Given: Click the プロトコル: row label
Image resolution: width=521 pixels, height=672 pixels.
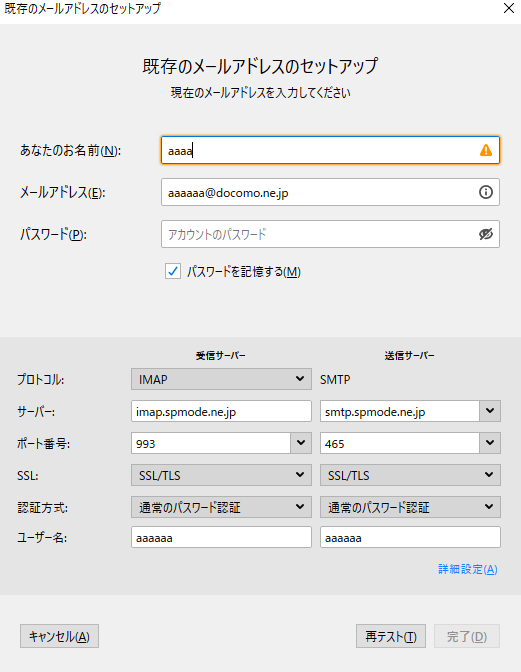Looking at the screenshot, I should (x=41, y=379).
